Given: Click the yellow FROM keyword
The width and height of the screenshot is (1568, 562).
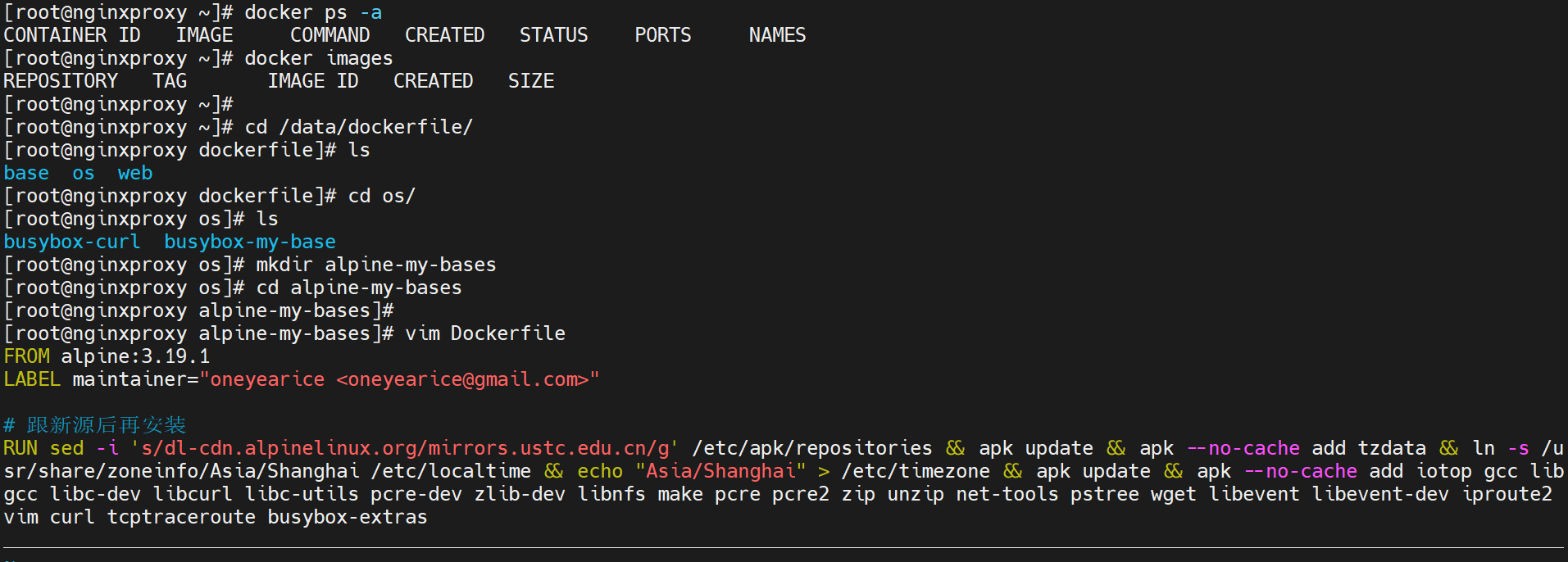Looking at the screenshot, I should [26, 356].
